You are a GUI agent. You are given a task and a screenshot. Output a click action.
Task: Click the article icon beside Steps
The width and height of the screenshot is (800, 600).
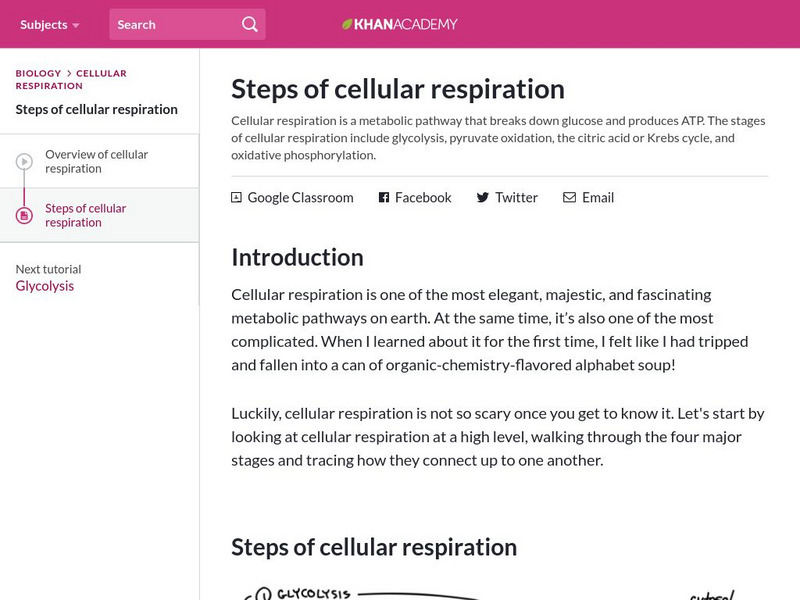24,216
